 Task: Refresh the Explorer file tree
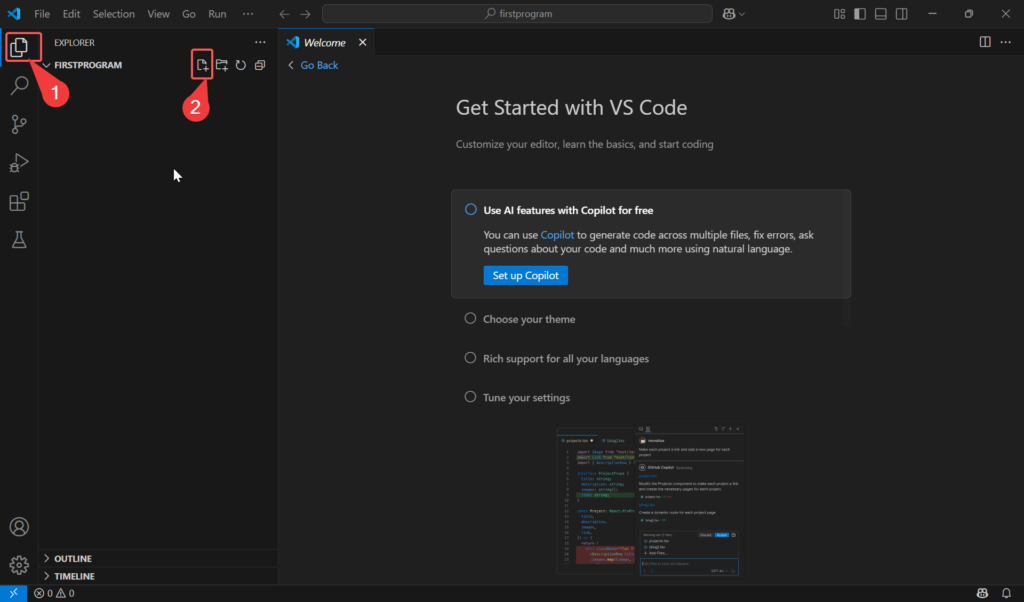pyautogui.click(x=241, y=65)
